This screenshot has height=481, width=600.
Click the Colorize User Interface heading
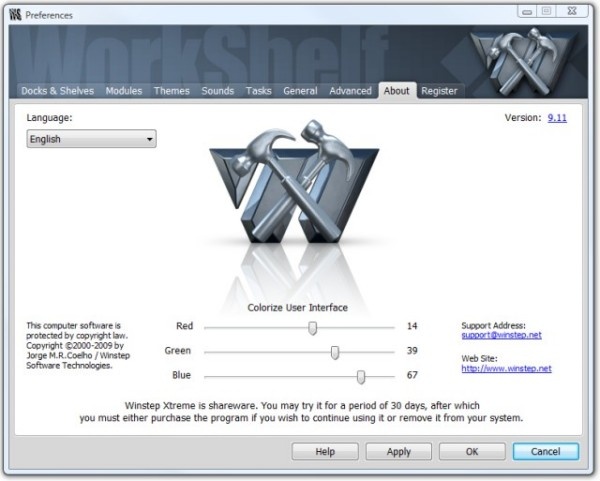(x=297, y=308)
